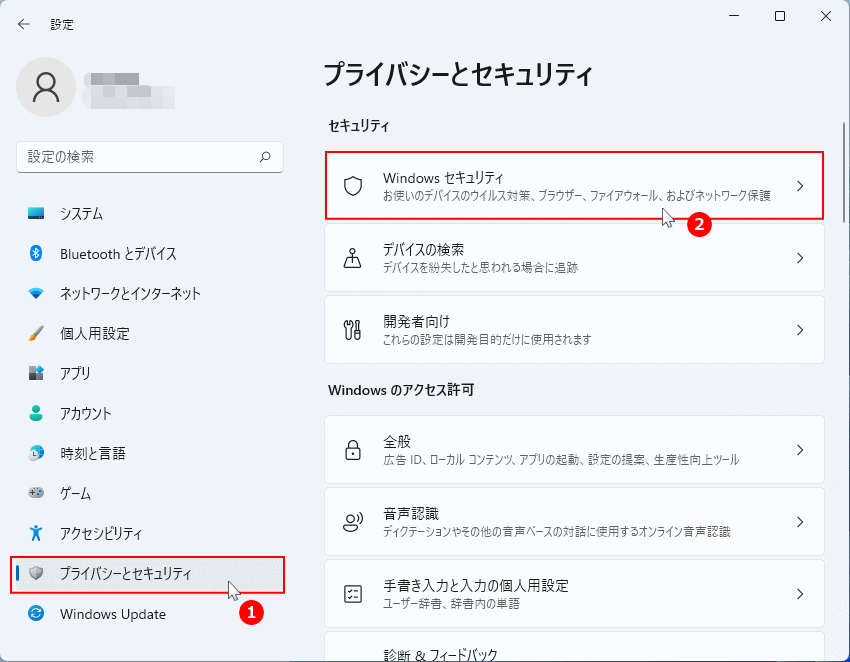Click the user profile avatar
The width and height of the screenshot is (850, 662).
[x=46, y=87]
